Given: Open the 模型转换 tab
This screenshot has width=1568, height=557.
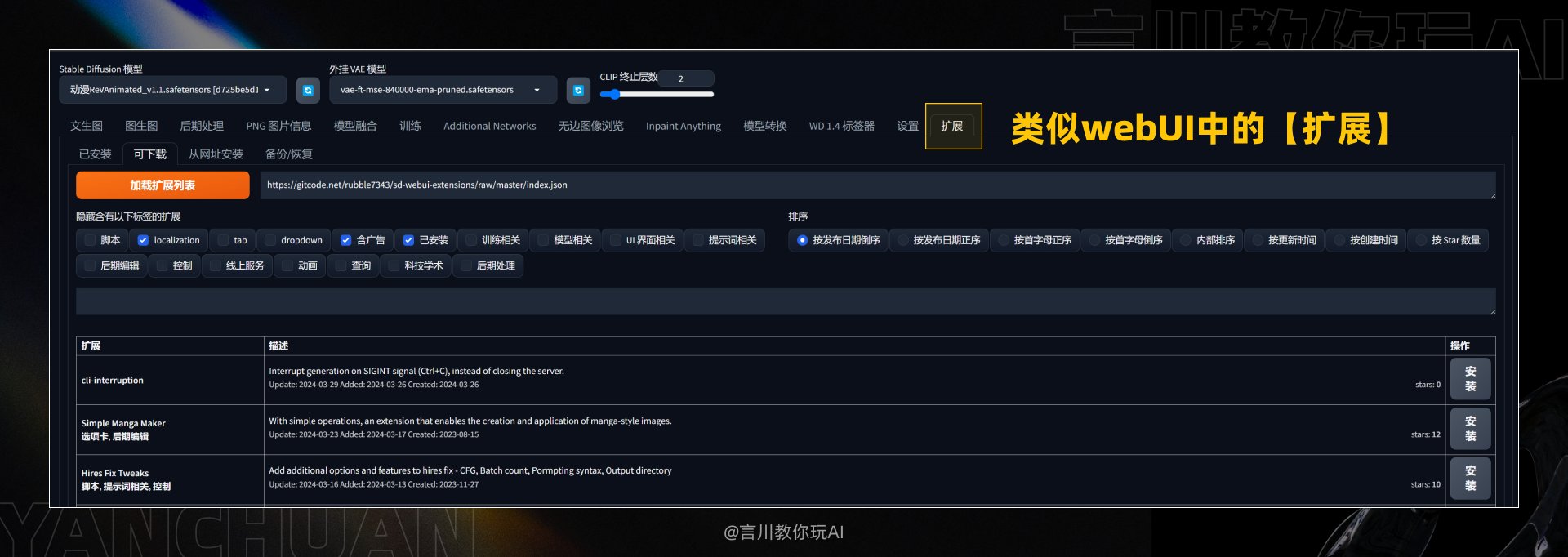Looking at the screenshot, I should coord(765,126).
